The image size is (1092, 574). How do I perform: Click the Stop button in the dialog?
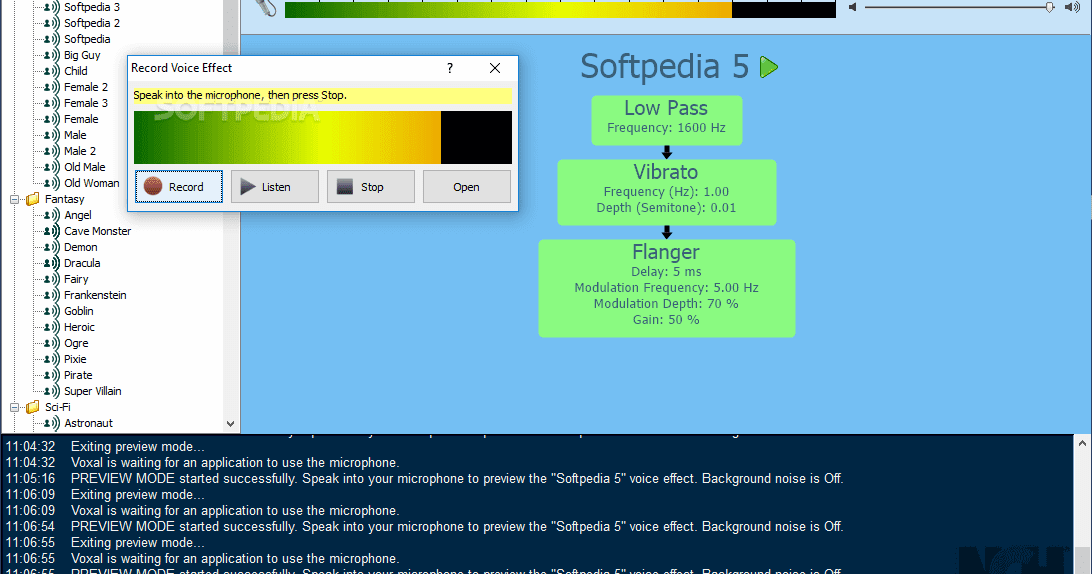click(x=370, y=187)
